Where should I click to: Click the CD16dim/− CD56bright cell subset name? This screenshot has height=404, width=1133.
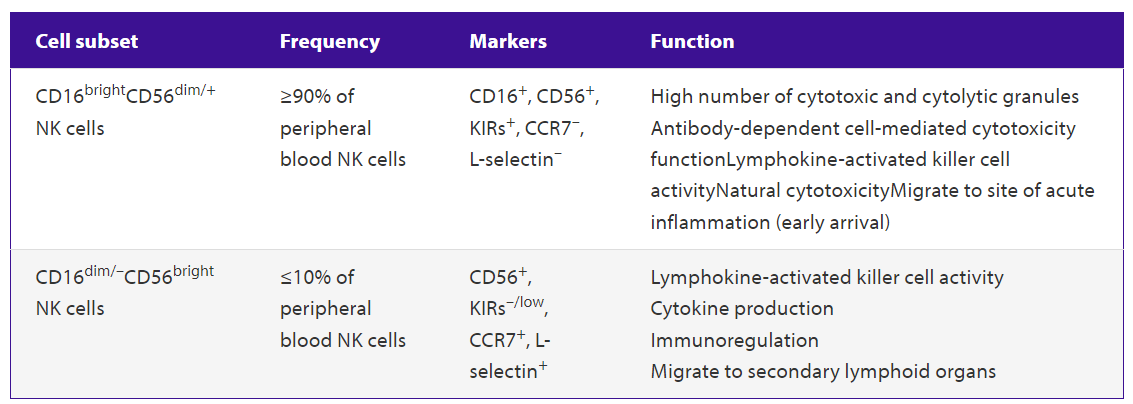click(125, 276)
